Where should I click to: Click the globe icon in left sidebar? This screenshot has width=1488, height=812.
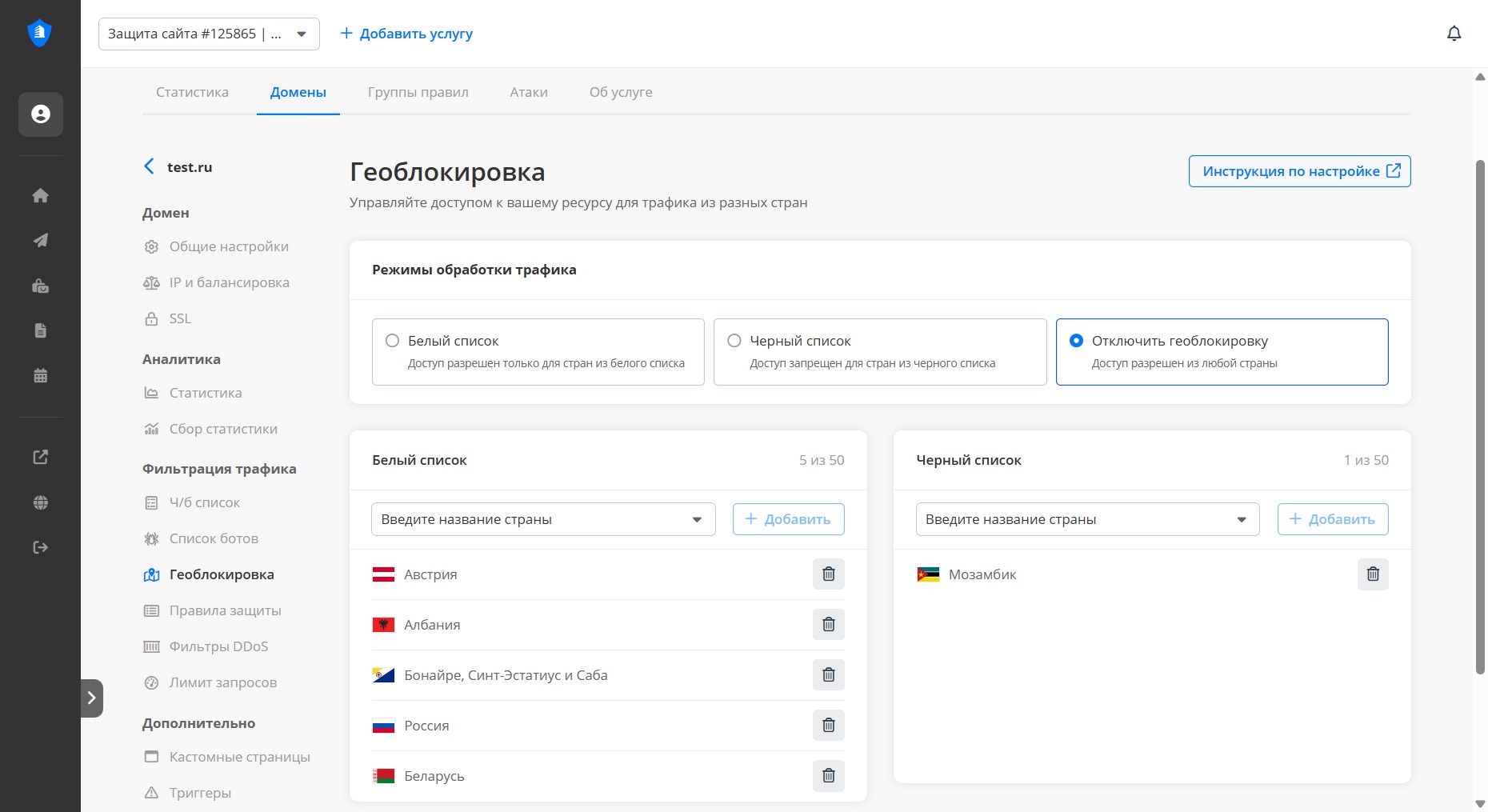tap(41, 502)
